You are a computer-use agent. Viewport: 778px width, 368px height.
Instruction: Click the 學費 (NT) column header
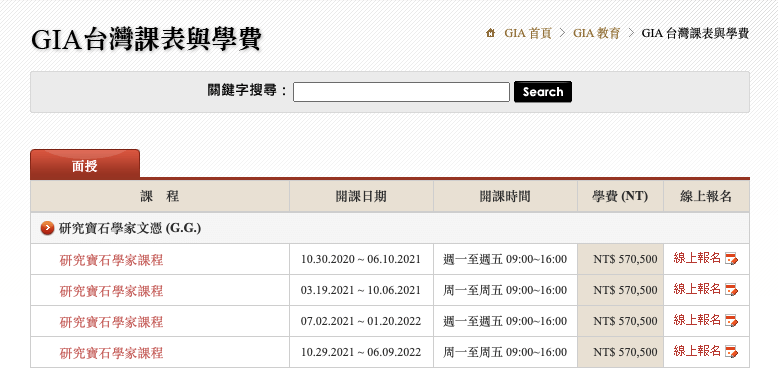click(620, 196)
